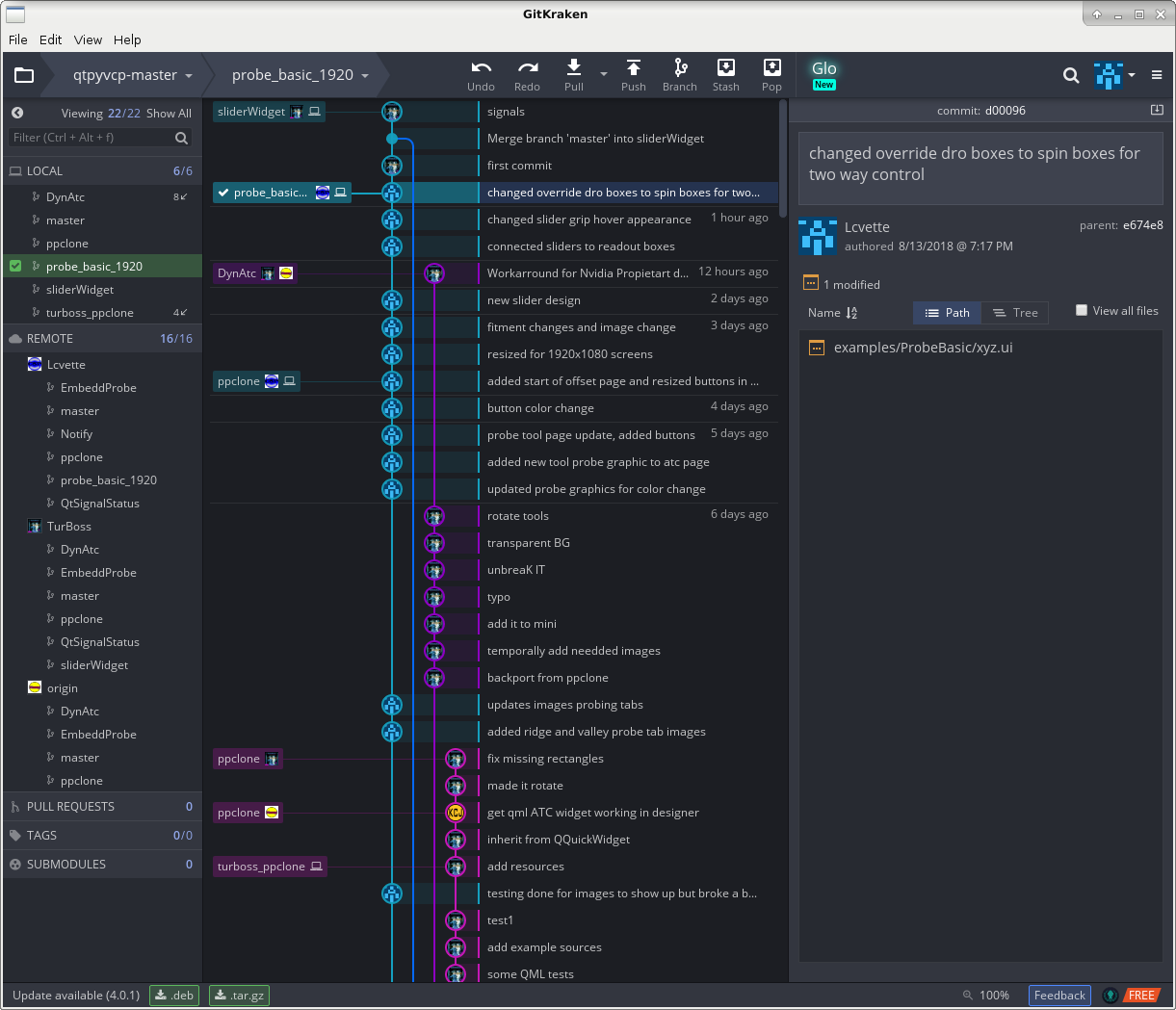Screen dimensions: 1176x1010
Task: Open the Help menu
Action: pyautogui.click(x=127, y=39)
